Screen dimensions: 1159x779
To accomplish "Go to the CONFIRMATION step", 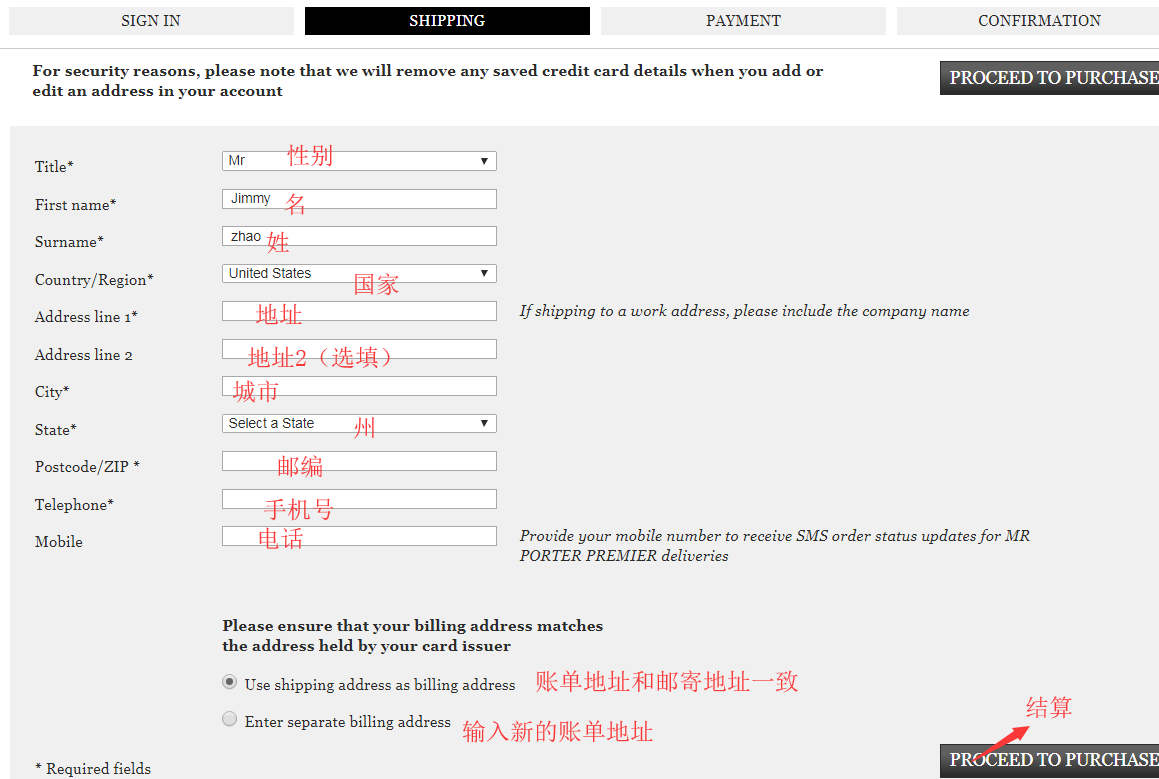I will coord(1039,20).
